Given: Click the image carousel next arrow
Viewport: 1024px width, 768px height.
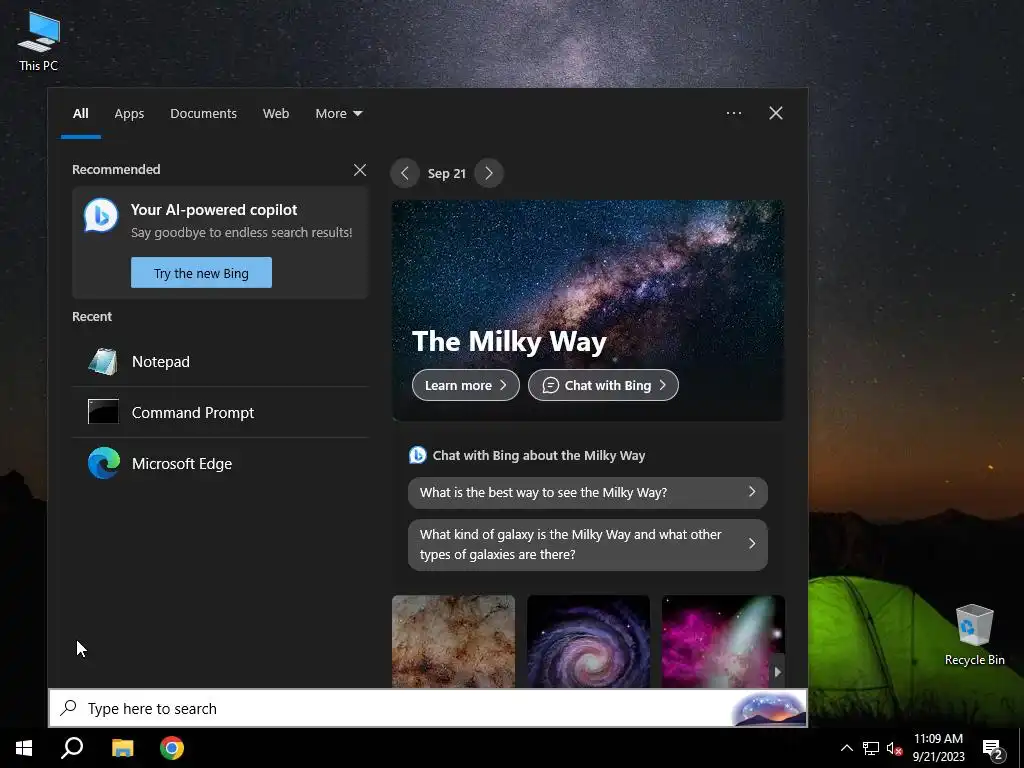Looking at the screenshot, I should click(x=777, y=671).
